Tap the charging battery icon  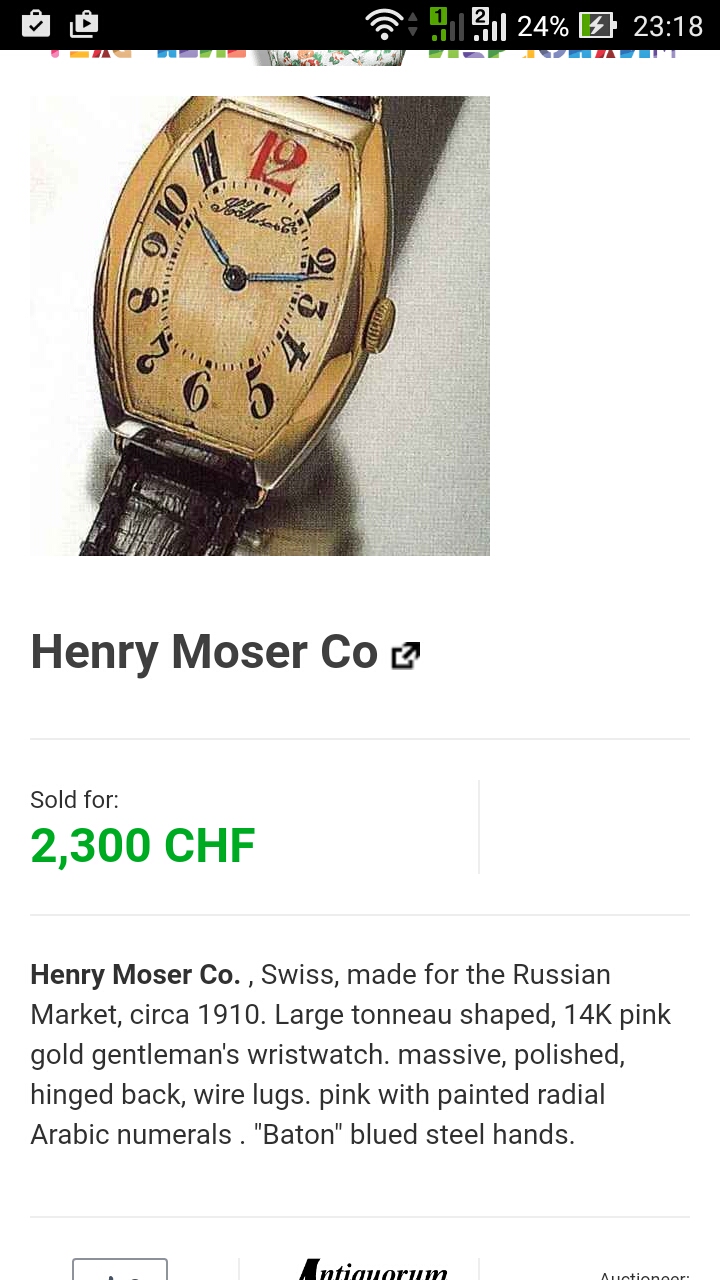tap(597, 25)
